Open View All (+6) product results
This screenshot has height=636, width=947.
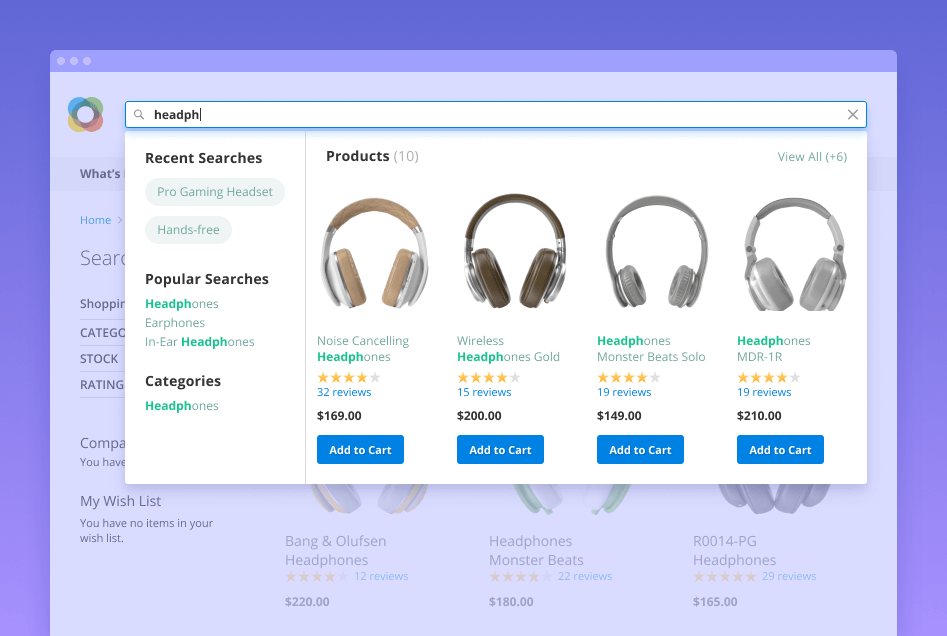coord(812,156)
